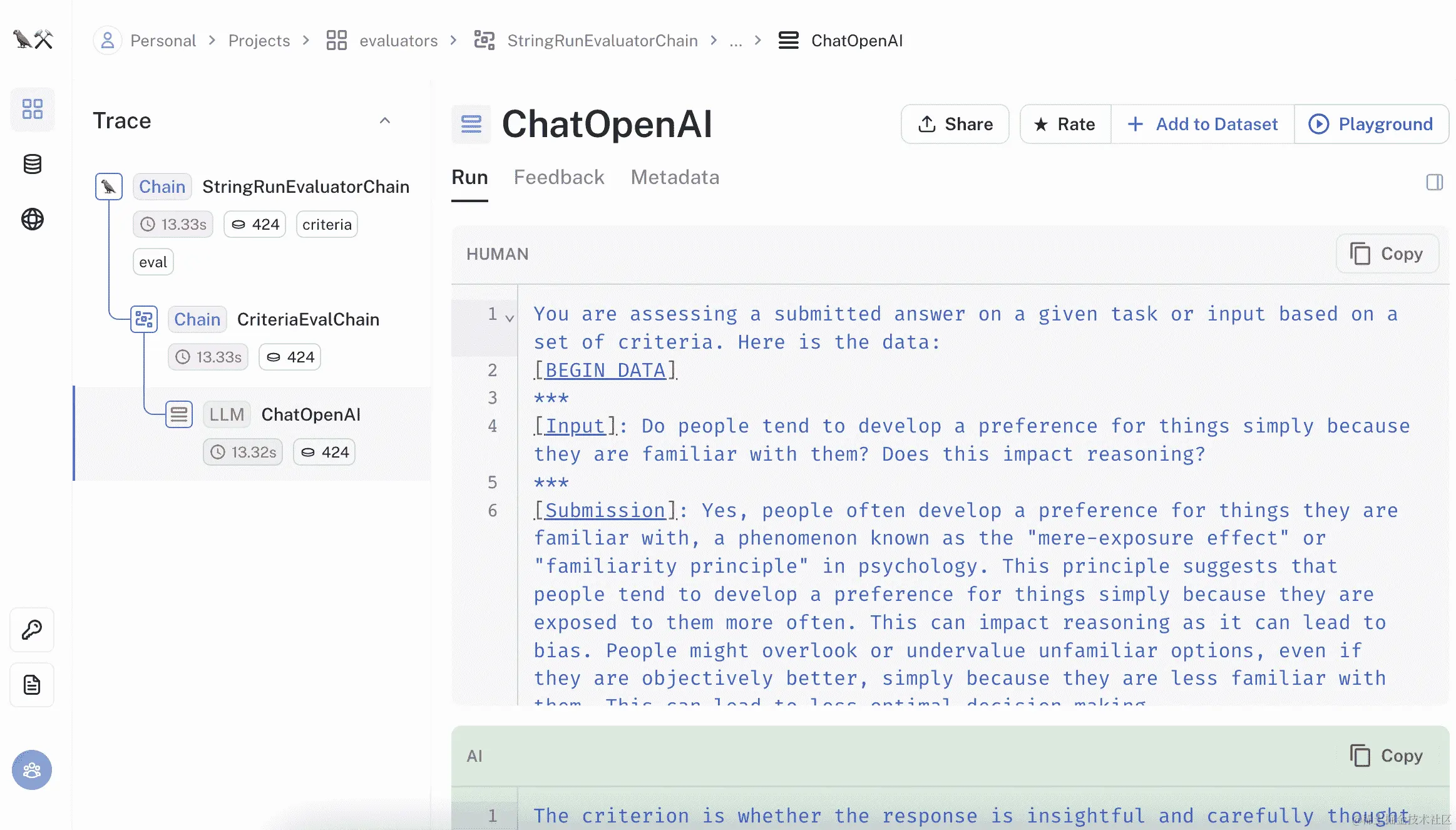Click the LangSmith logo at top left
This screenshot has width=1456, height=830.
(x=33, y=40)
